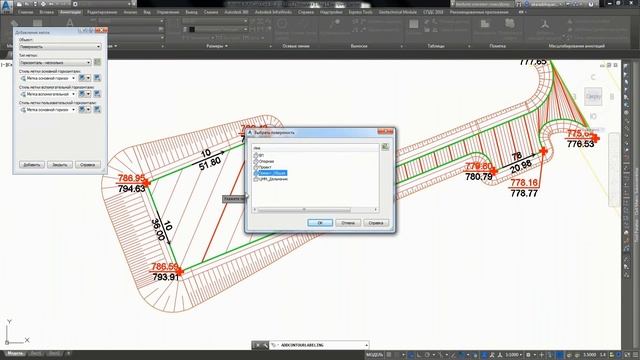640x360 pixels.
Task: Switch to the Express Tools ribbon tab
Action: pyautogui.click(x=360, y=12)
